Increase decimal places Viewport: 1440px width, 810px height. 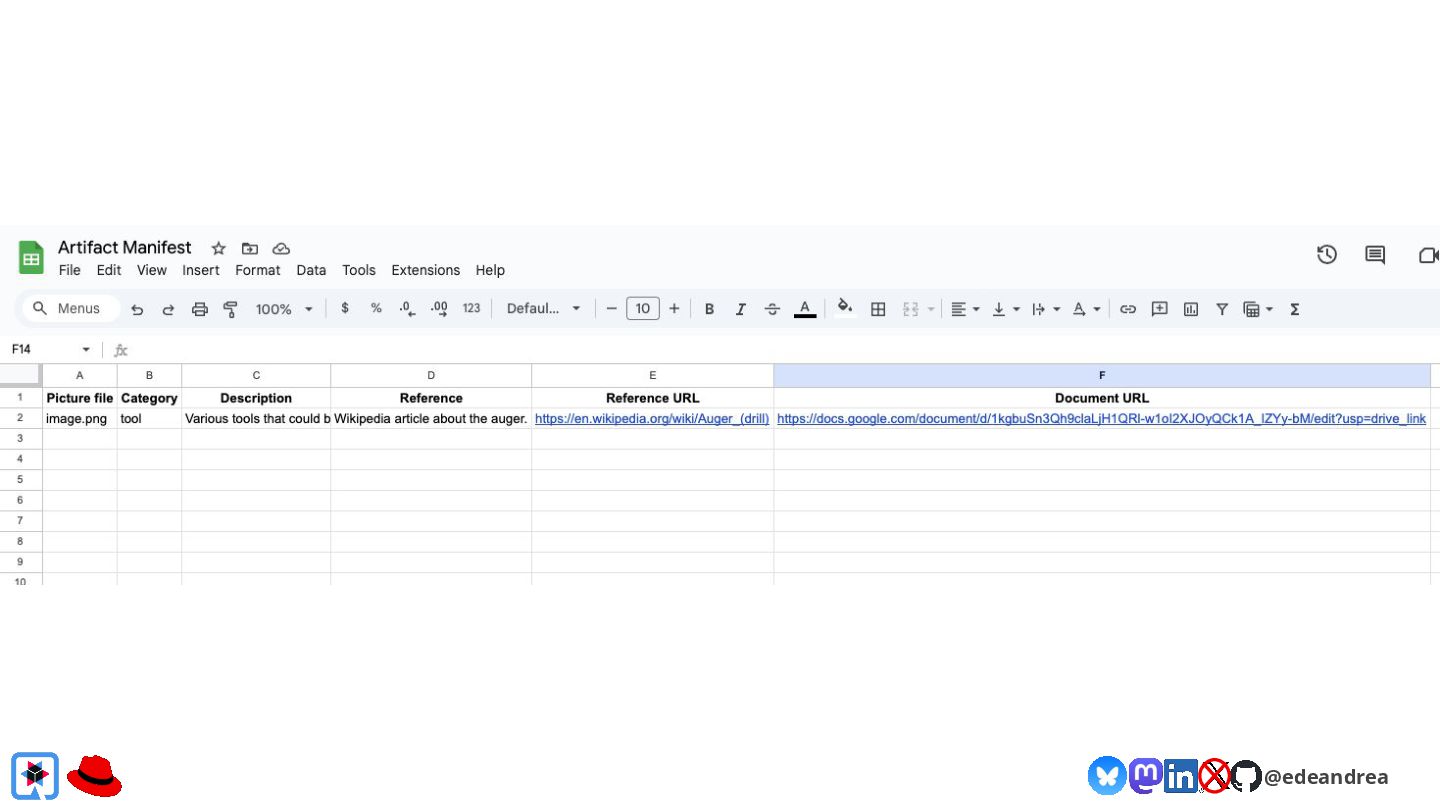(x=439, y=309)
